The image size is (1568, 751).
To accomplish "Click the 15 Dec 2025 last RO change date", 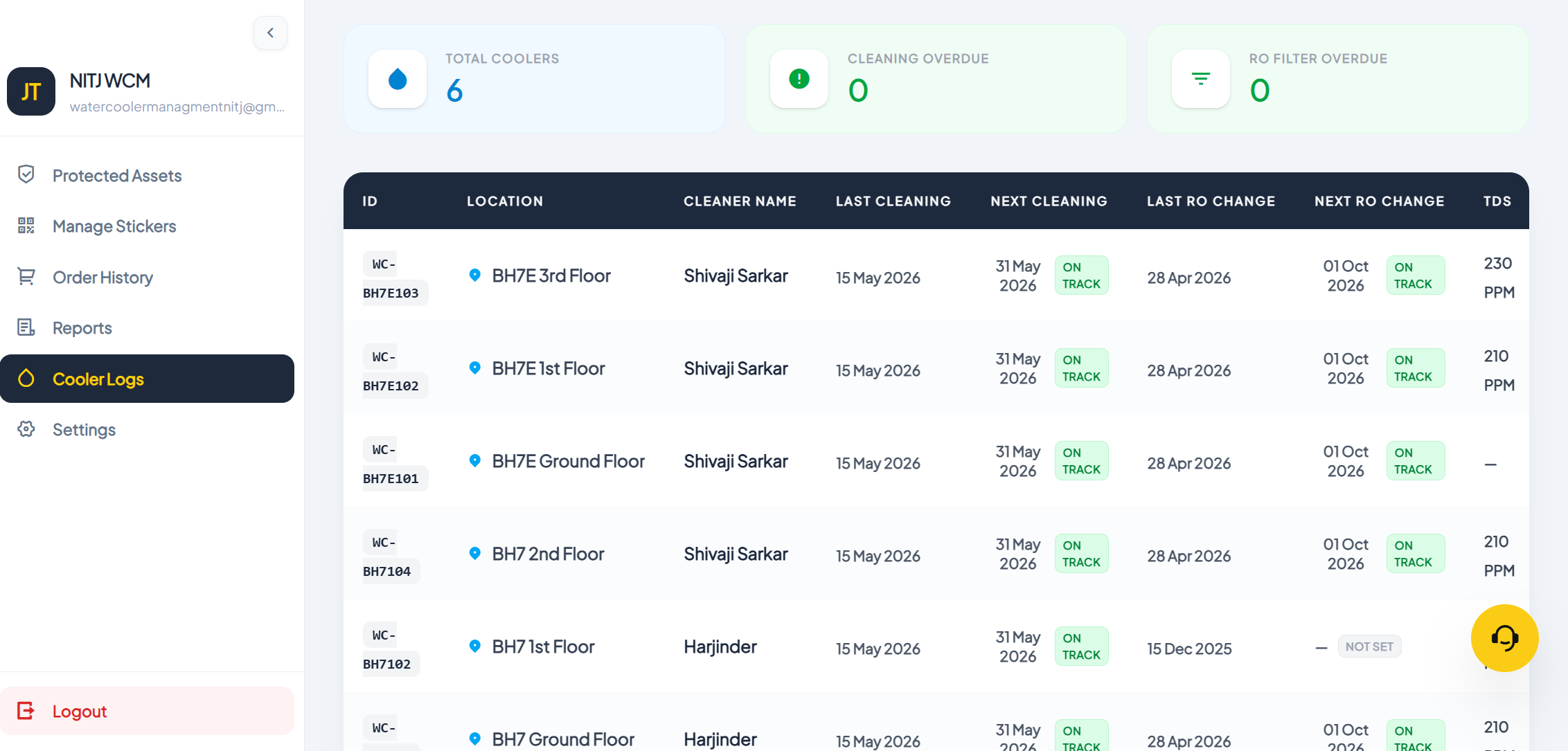I will 1189,649.
